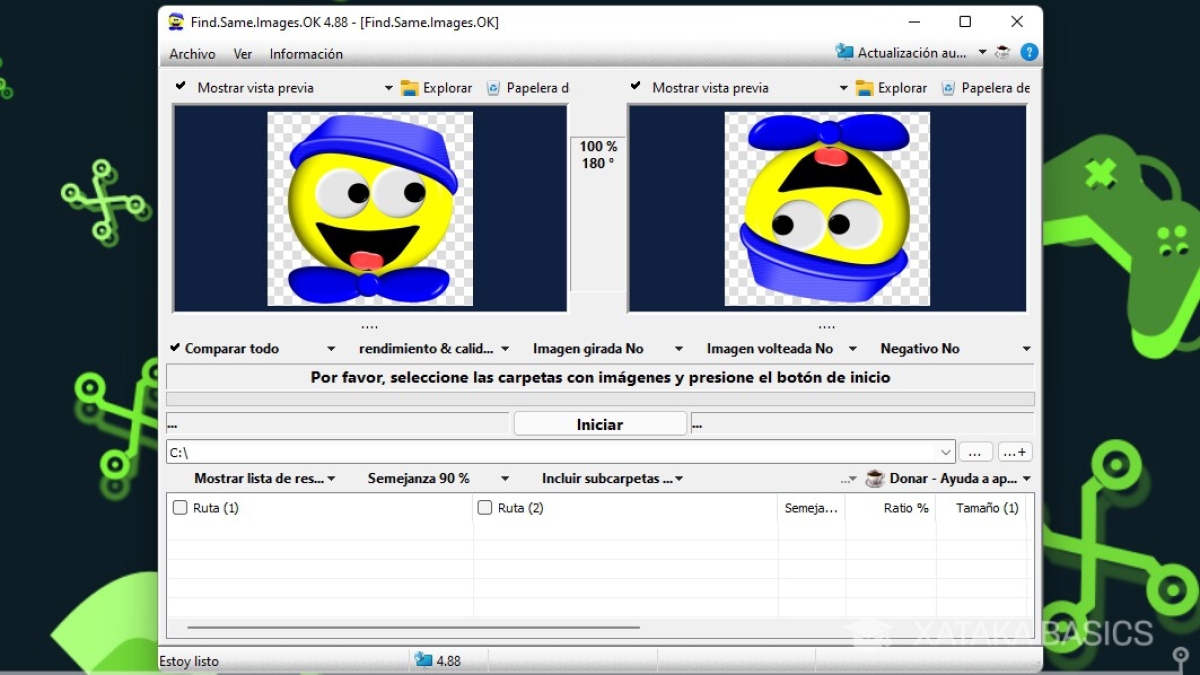Toggle the Comparar todo option

(225, 349)
